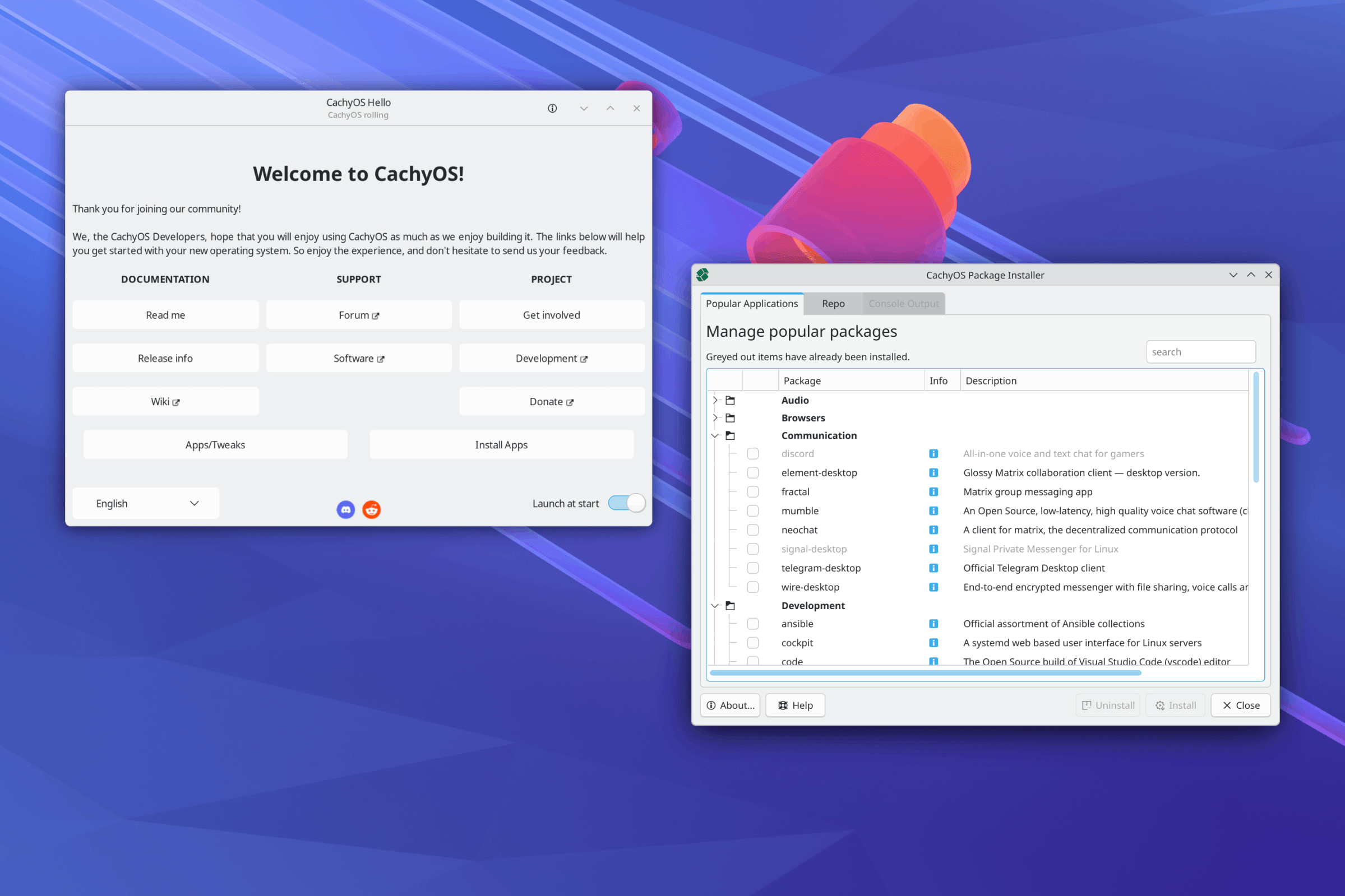This screenshot has width=1345, height=896.
Task: Collapse the Communication category
Action: 715,435
